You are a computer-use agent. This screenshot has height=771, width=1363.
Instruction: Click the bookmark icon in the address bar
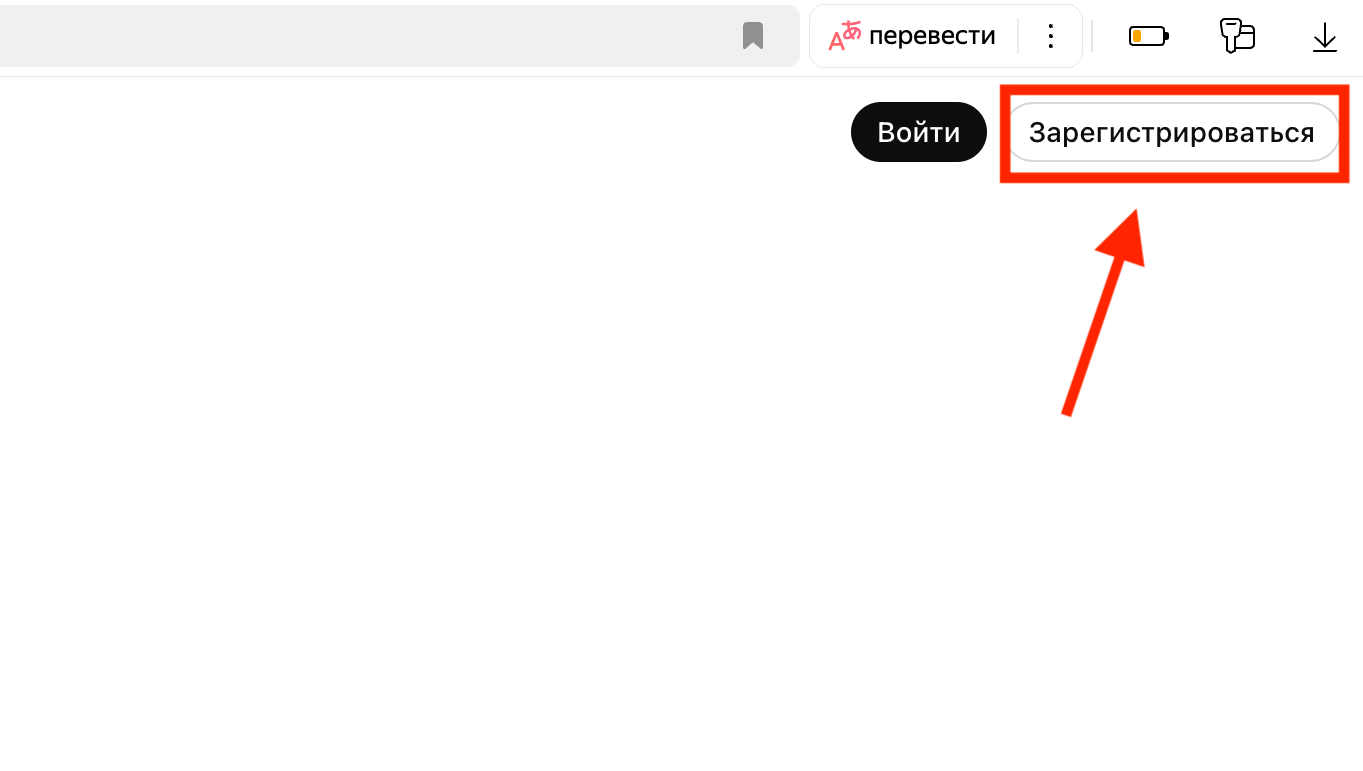pyautogui.click(x=753, y=36)
